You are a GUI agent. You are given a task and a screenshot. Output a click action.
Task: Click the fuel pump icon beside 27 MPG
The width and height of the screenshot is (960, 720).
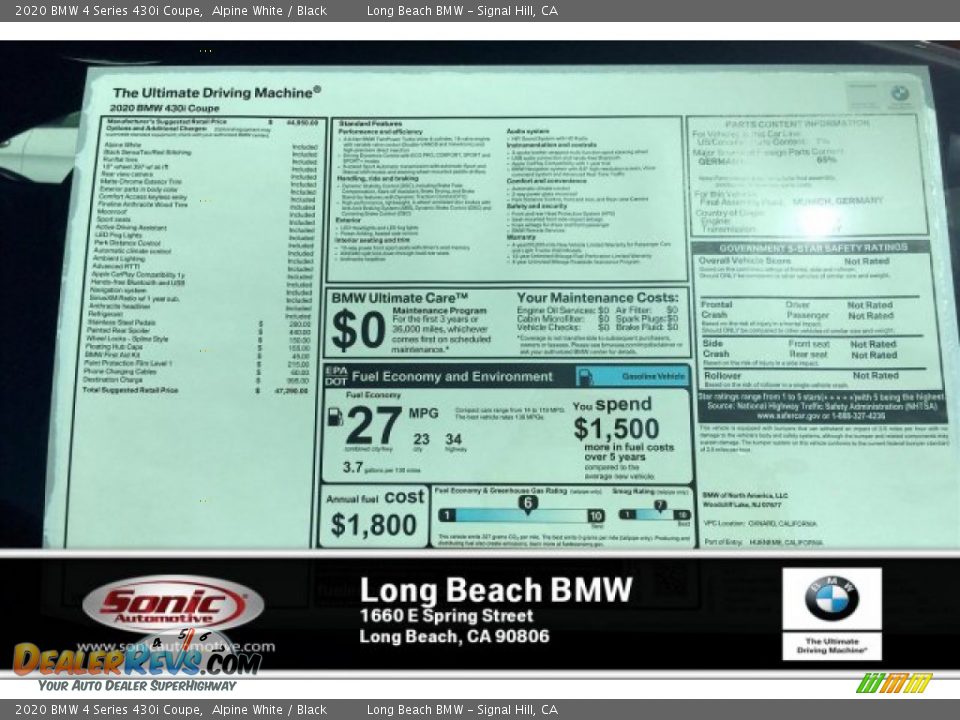[335, 416]
